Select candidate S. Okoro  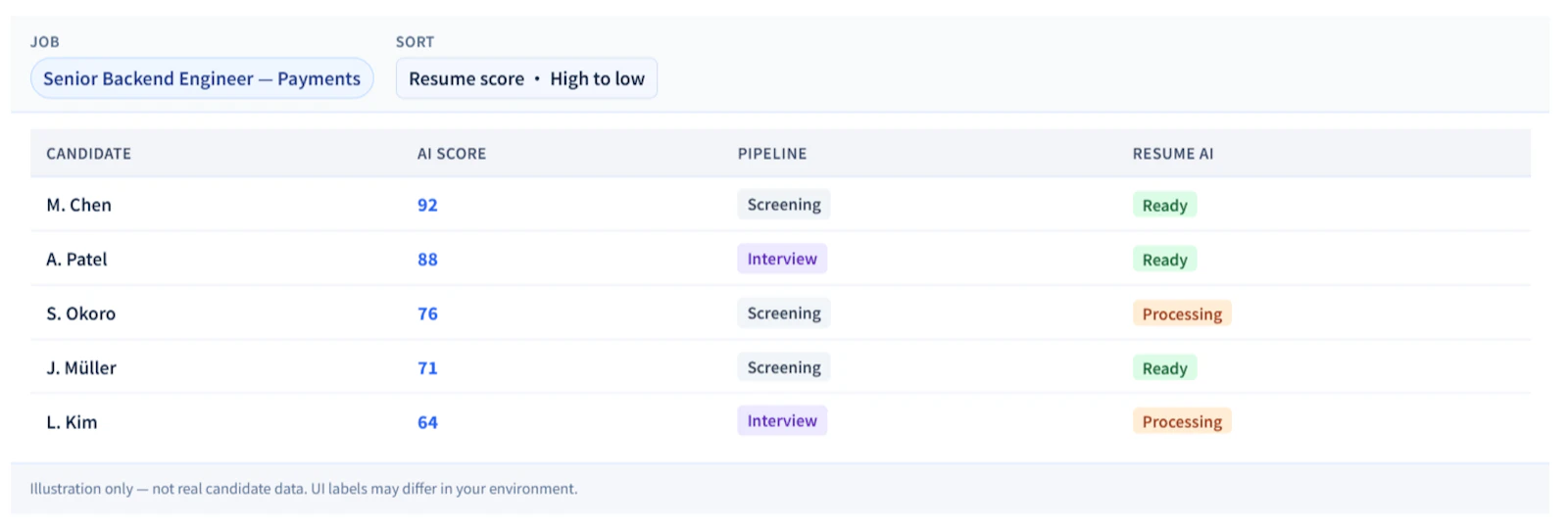tap(81, 313)
